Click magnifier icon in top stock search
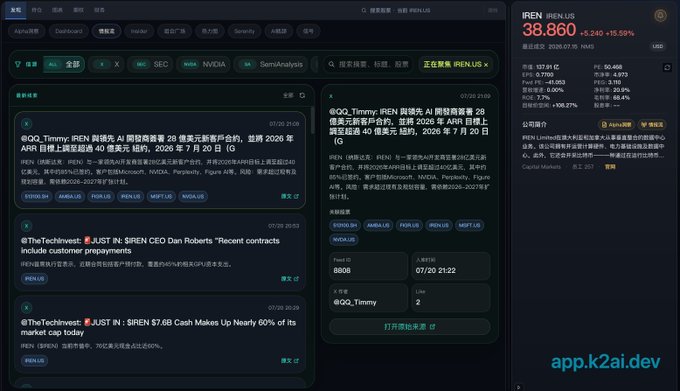This screenshot has height=391, width=680. pos(364,10)
